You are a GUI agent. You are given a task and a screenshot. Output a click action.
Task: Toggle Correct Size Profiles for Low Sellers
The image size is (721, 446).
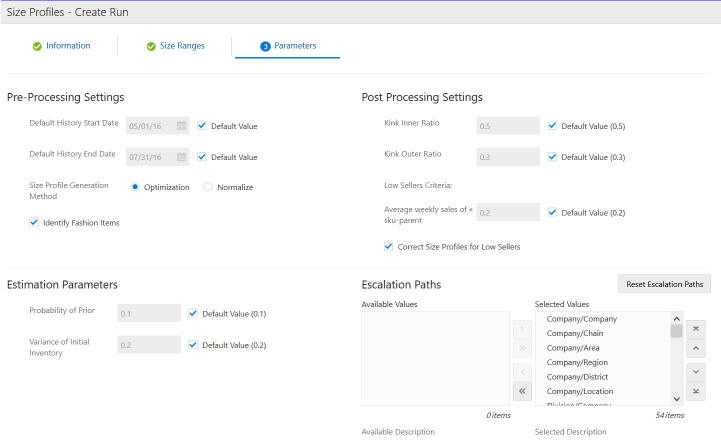pos(389,246)
